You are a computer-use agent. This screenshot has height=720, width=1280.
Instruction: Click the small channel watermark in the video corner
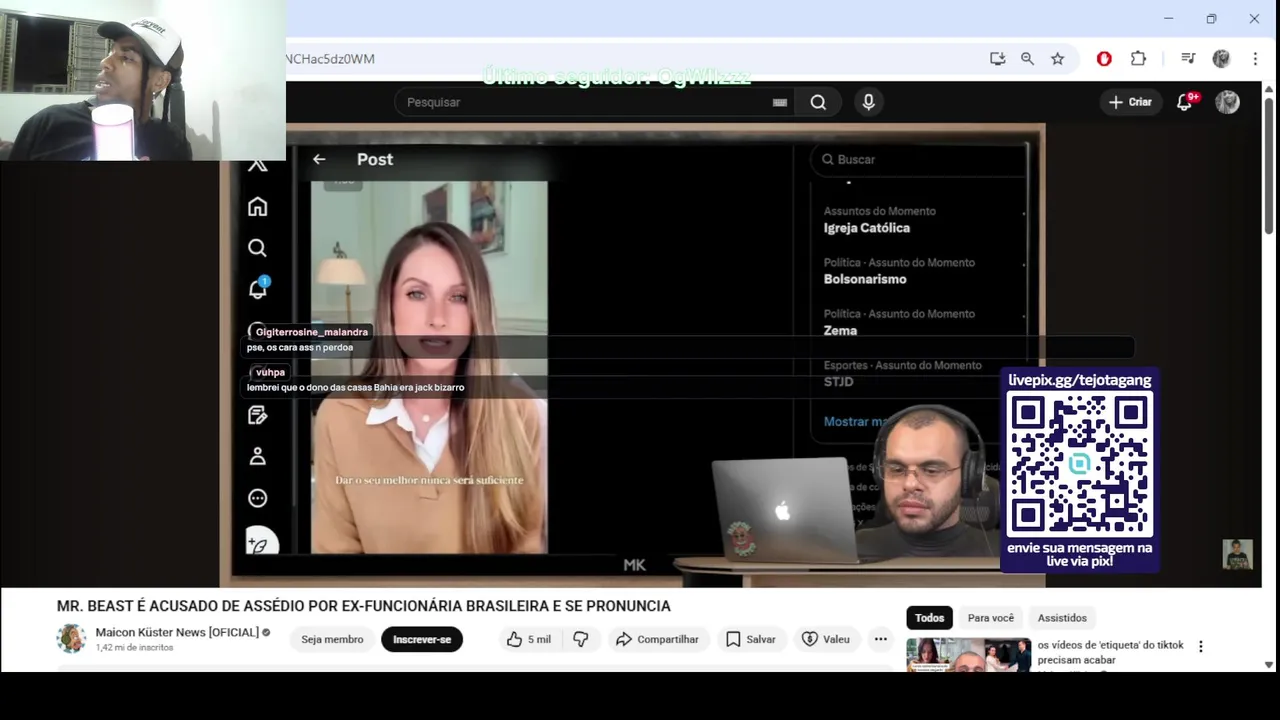[1238, 554]
